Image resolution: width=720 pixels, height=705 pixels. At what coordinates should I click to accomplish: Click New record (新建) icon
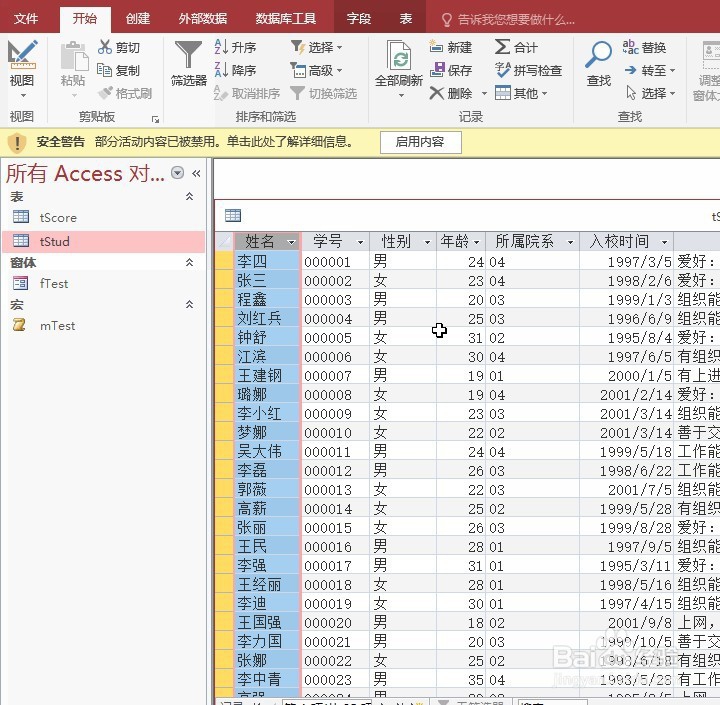[436, 46]
